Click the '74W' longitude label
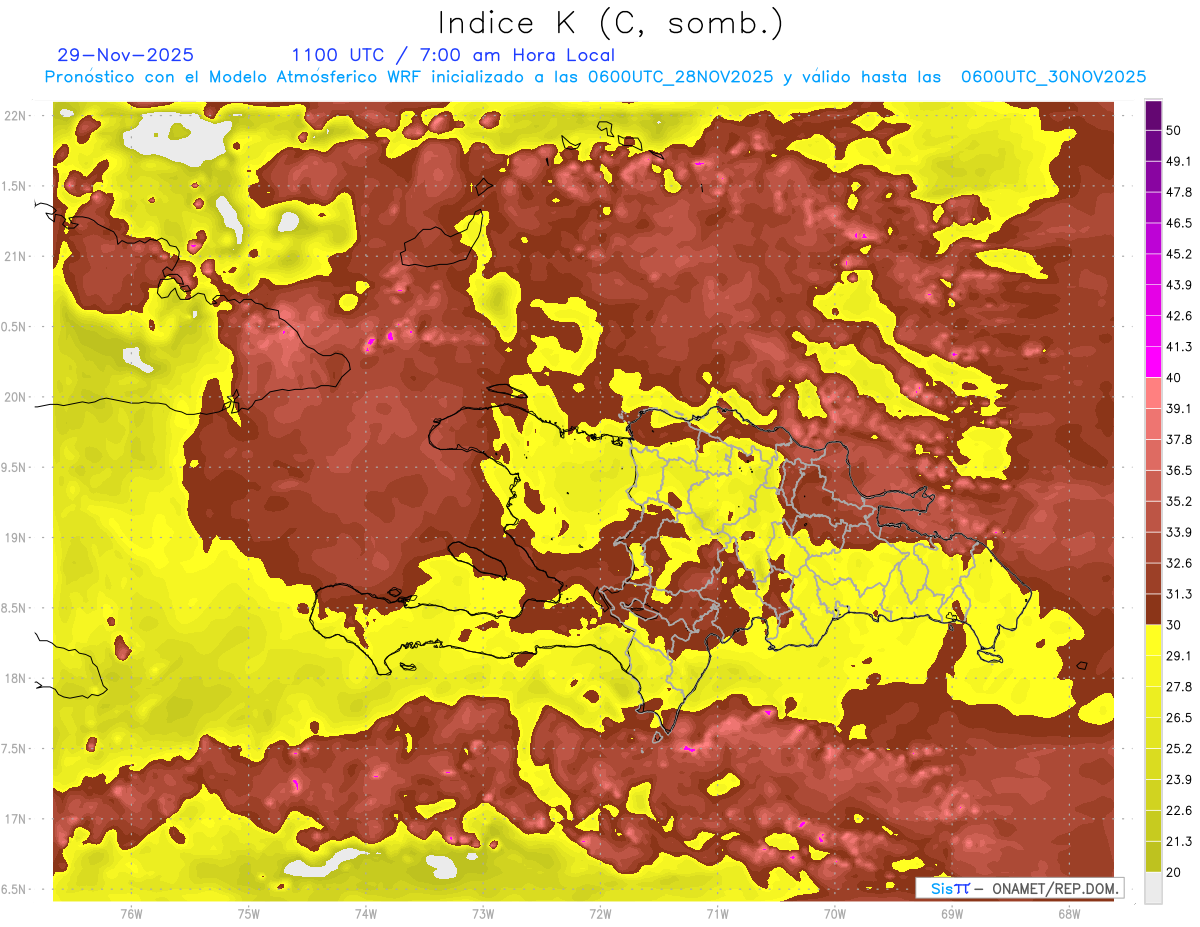Viewport: 1200px width, 927px height. tap(366, 913)
